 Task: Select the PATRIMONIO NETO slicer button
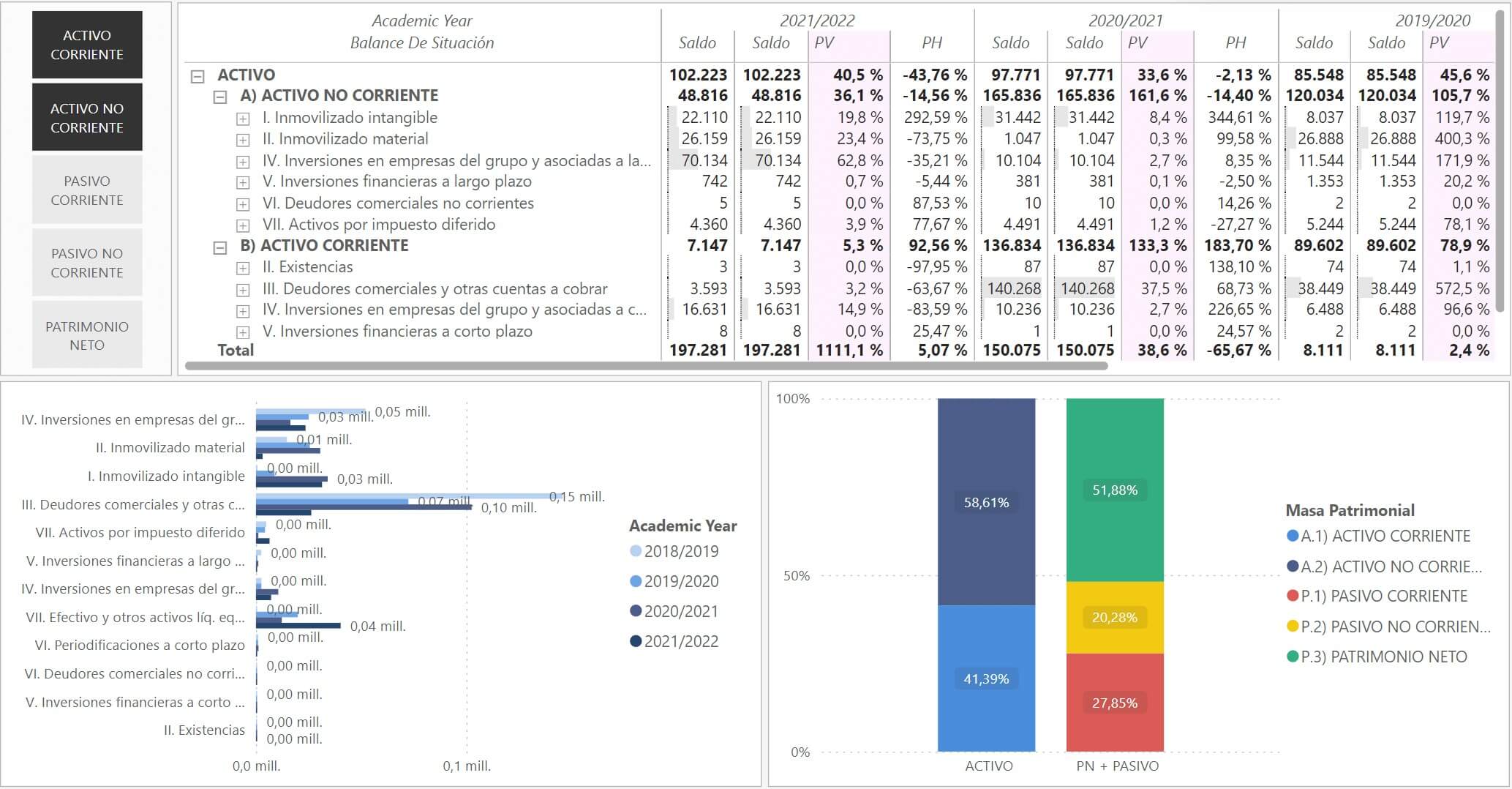point(87,335)
